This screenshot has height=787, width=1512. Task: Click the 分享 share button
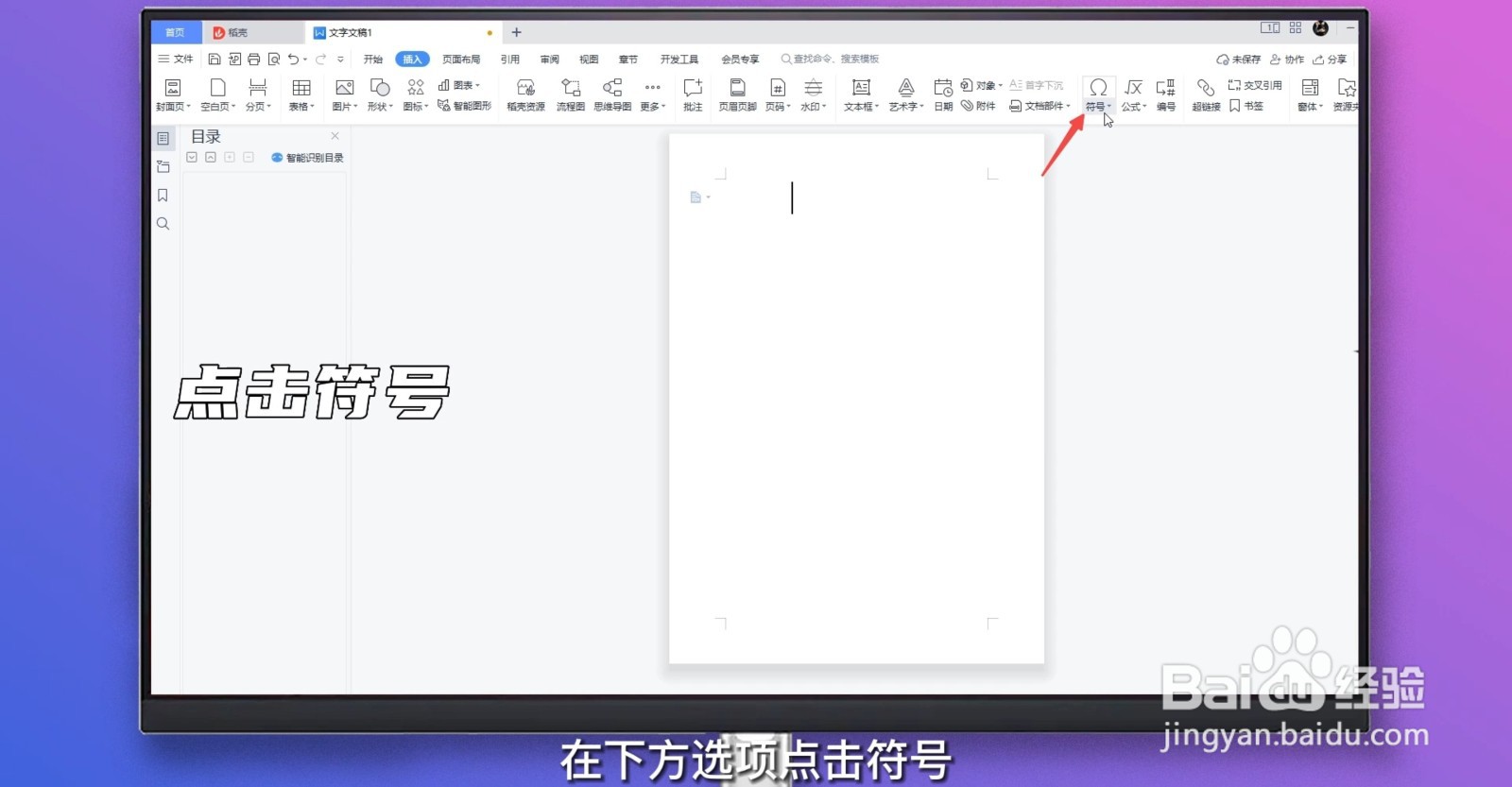pyautogui.click(x=1330, y=59)
